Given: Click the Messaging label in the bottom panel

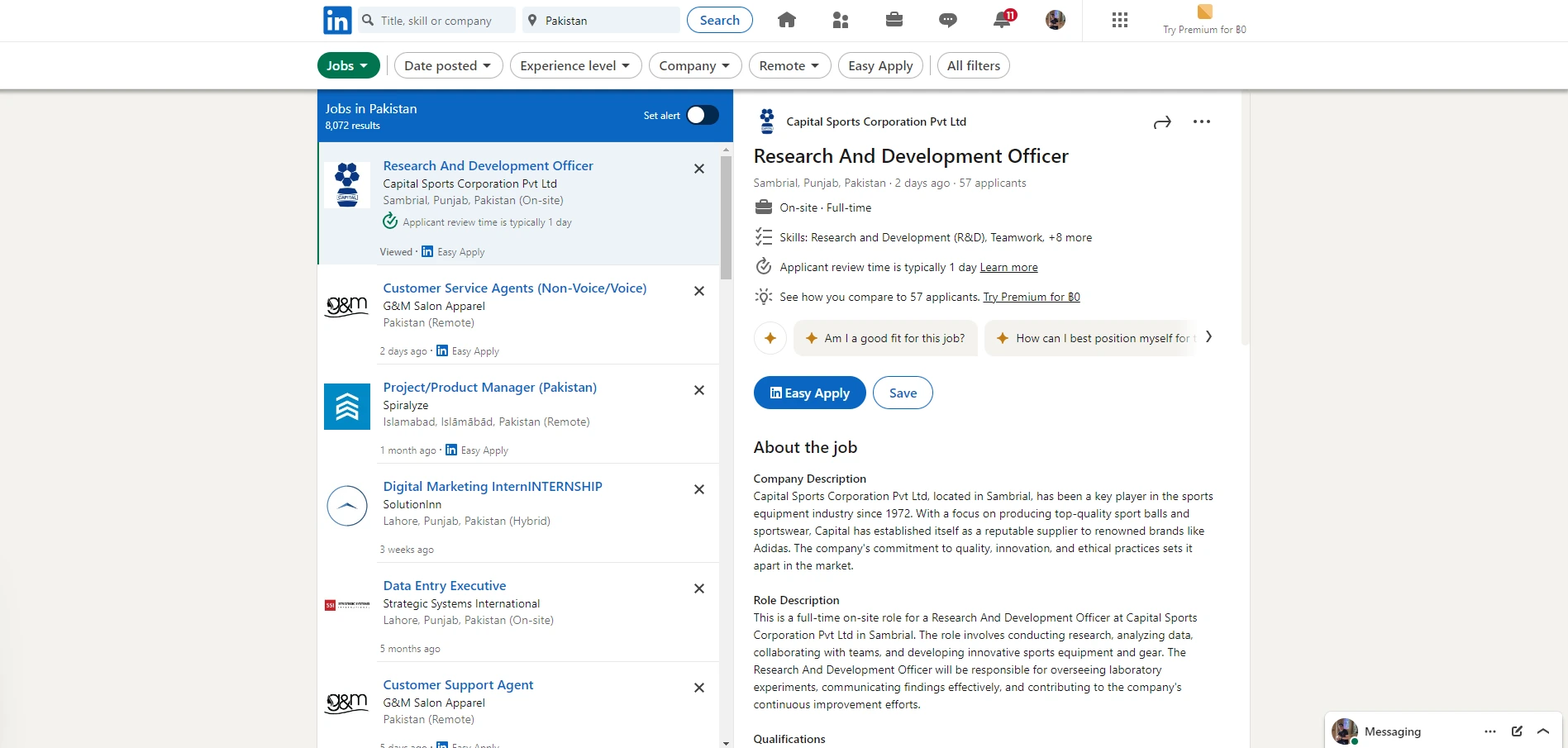Looking at the screenshot, I should click(1392, 731).
